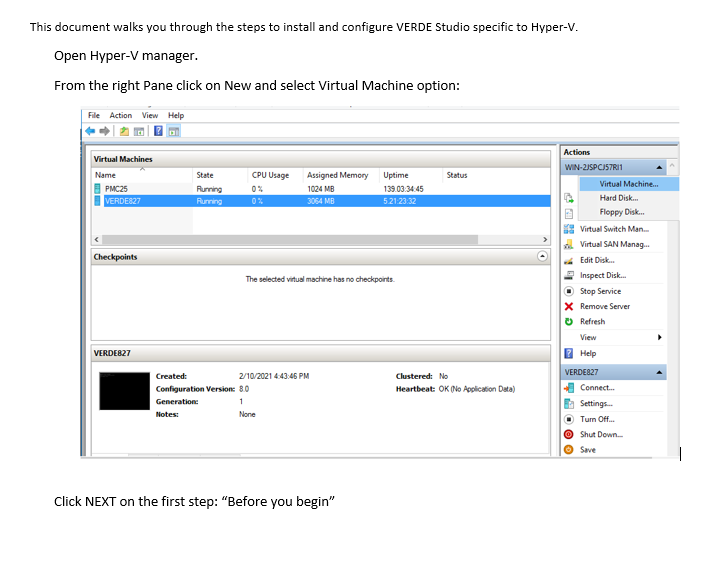Click the 5.21:23:32 uptime cell
Image resolution: width=707 pixels, height=581 pixels.
pos(399,201)
